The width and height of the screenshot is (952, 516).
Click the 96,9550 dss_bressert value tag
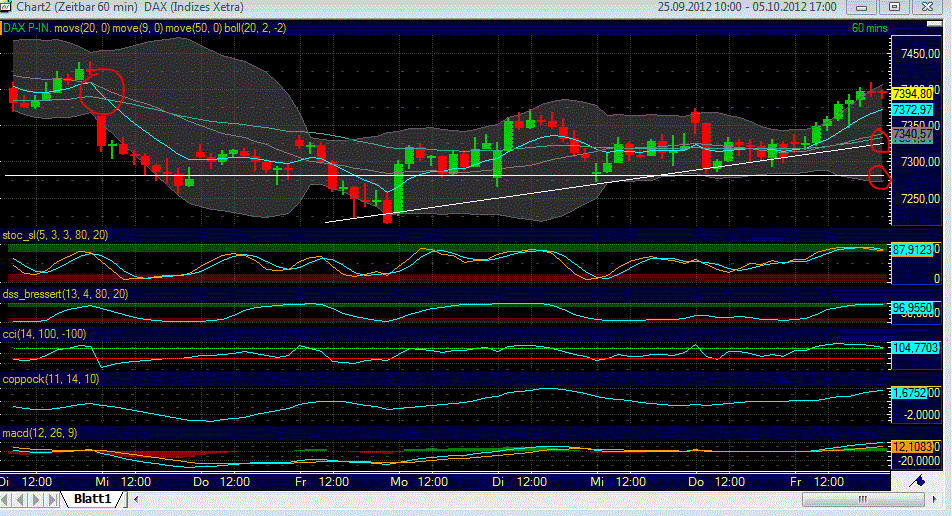(x=913, y=308)
